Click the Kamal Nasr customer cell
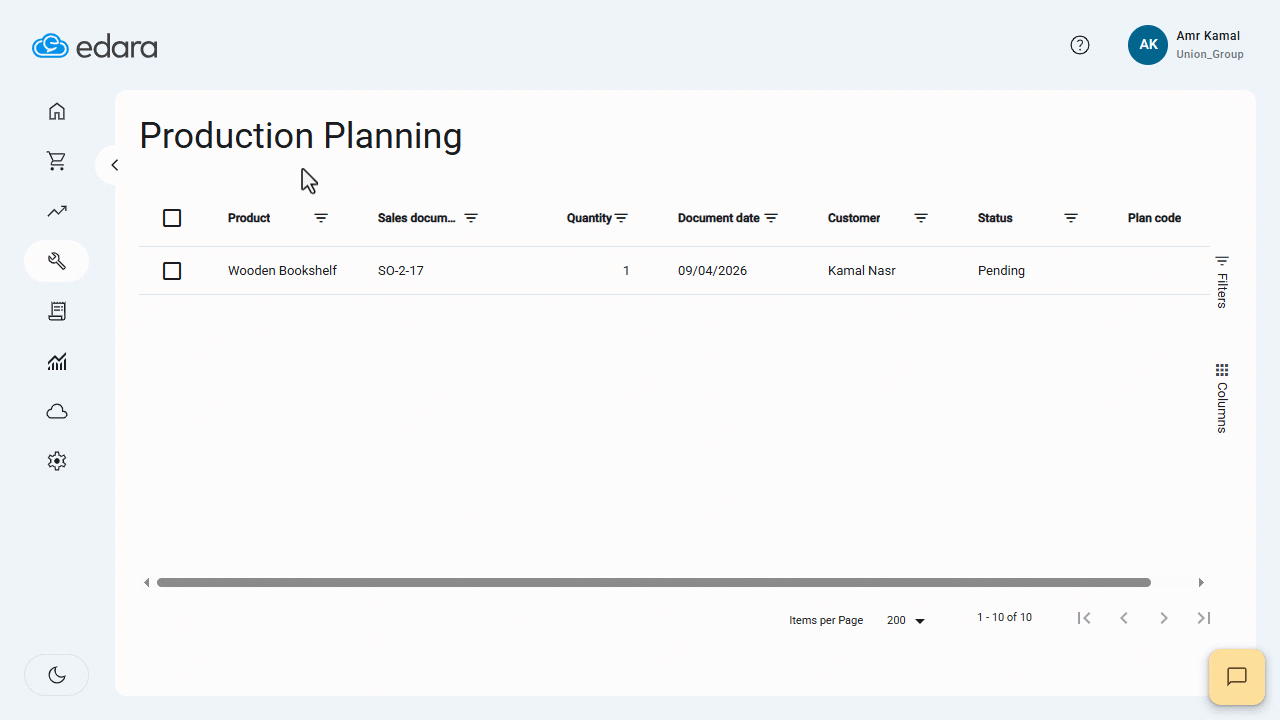This screenshot has width=1280, height=720. click(x=862, y=271)
